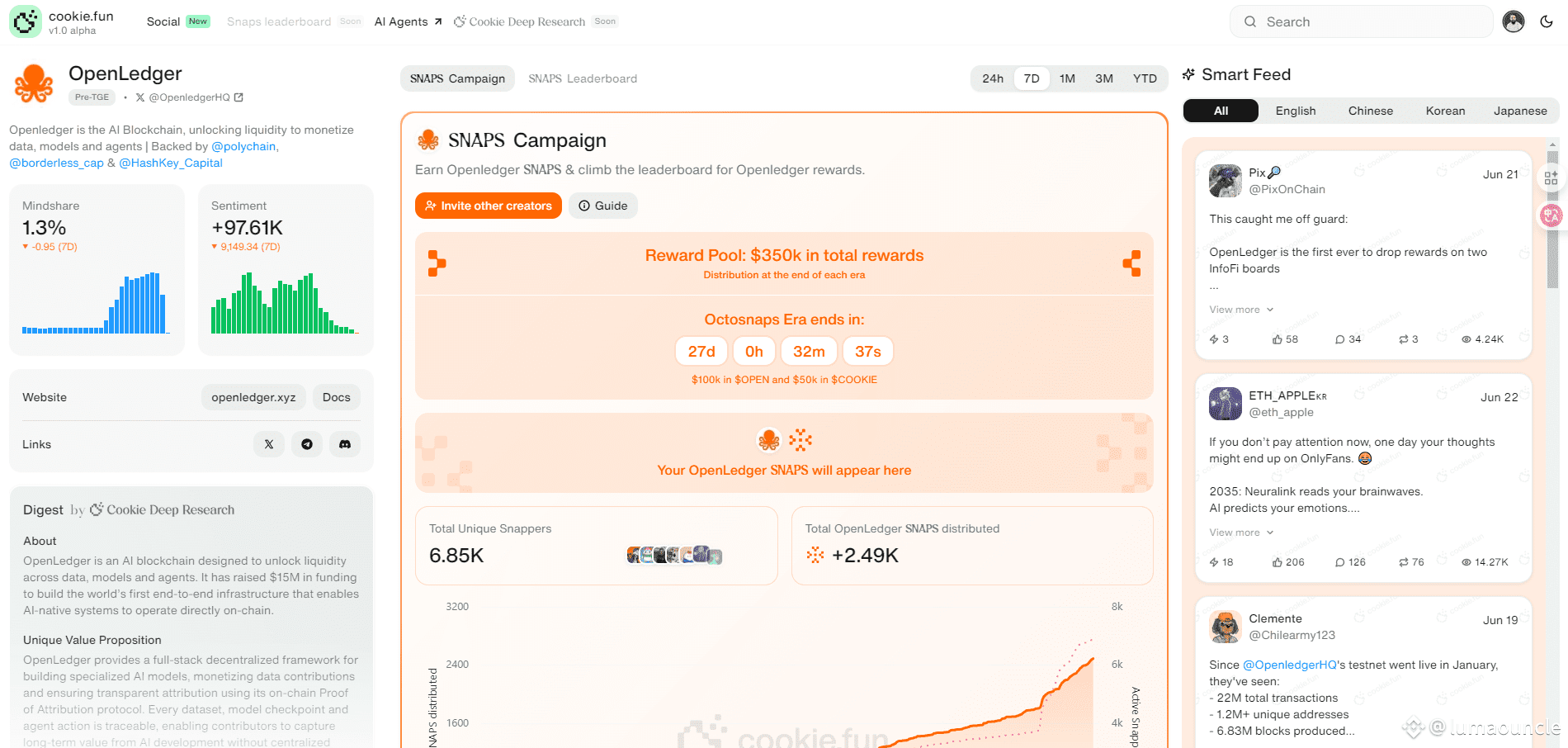Click the cookie.fun logo
Image resolution: width=1568 pixels, height=748 pixels.
pyautogui.click(x=26, y=21)
